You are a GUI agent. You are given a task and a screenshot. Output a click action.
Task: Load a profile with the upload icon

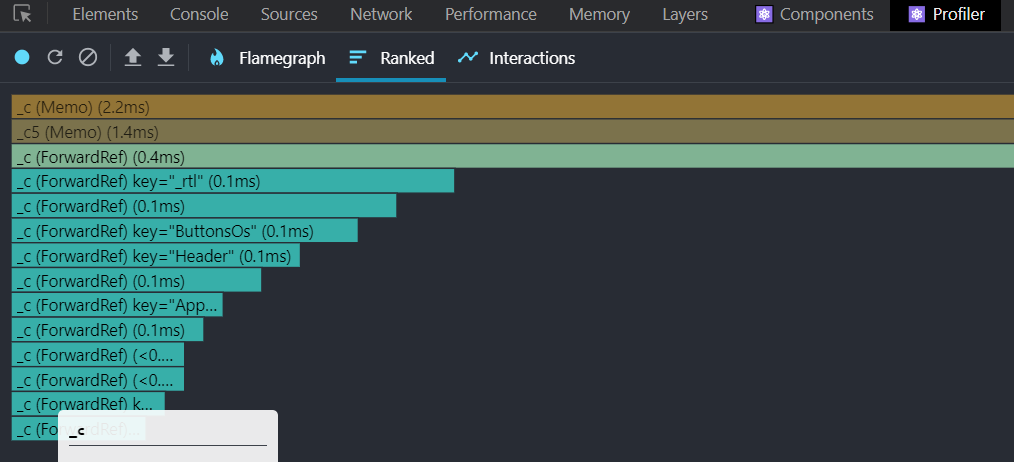coord(133,58)
